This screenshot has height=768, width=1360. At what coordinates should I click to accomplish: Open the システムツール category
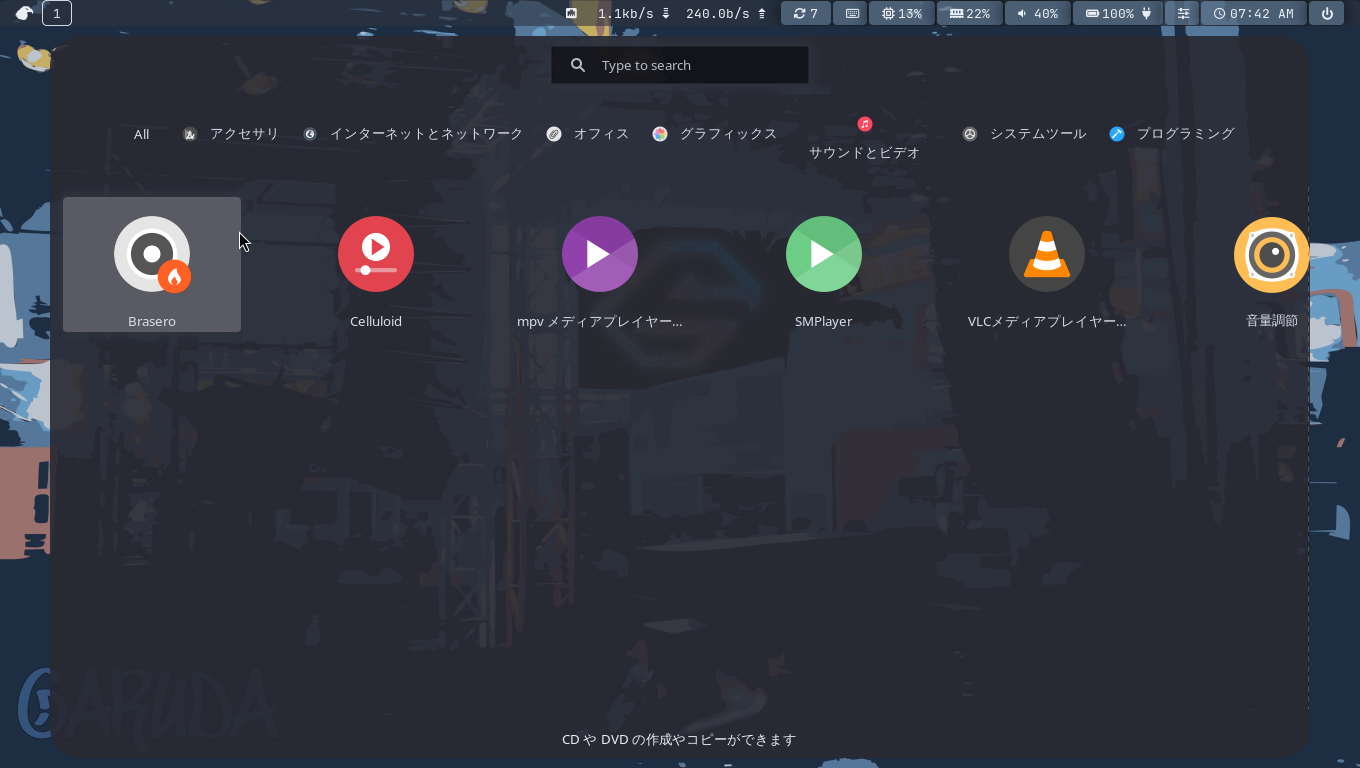[x=1025, y=134]
